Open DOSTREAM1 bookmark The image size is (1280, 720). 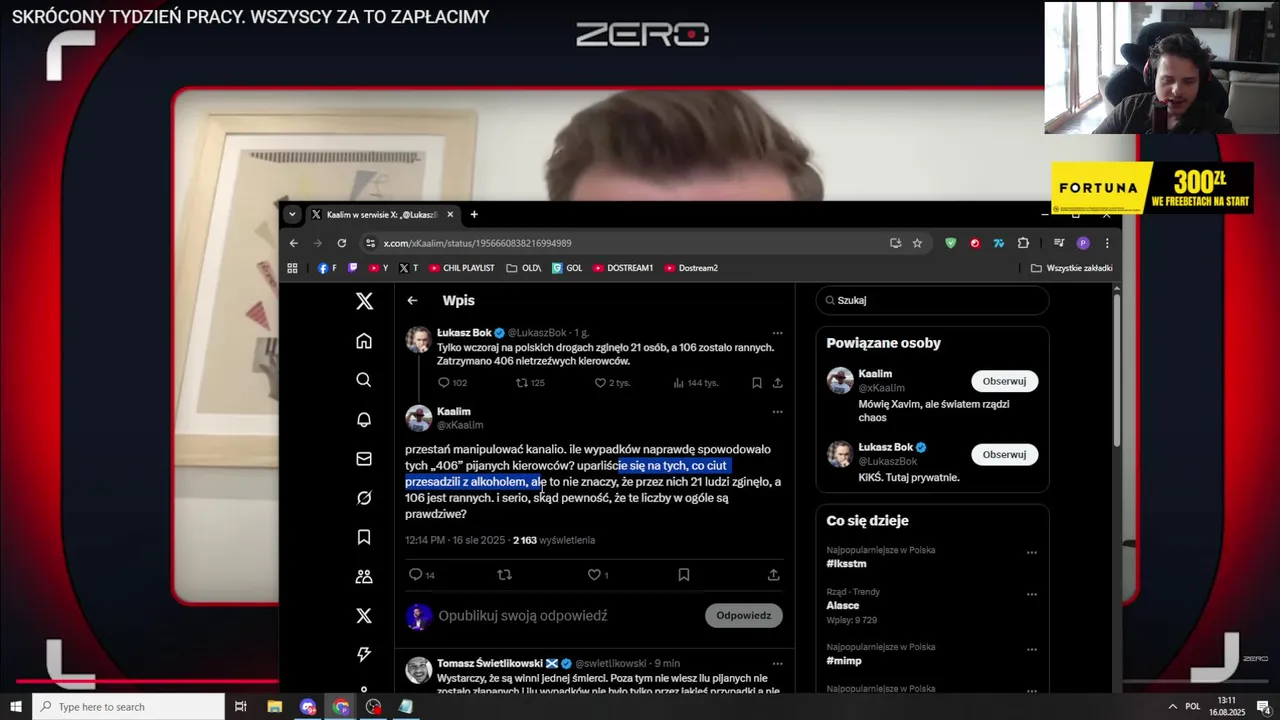click(x=622, y=268)
